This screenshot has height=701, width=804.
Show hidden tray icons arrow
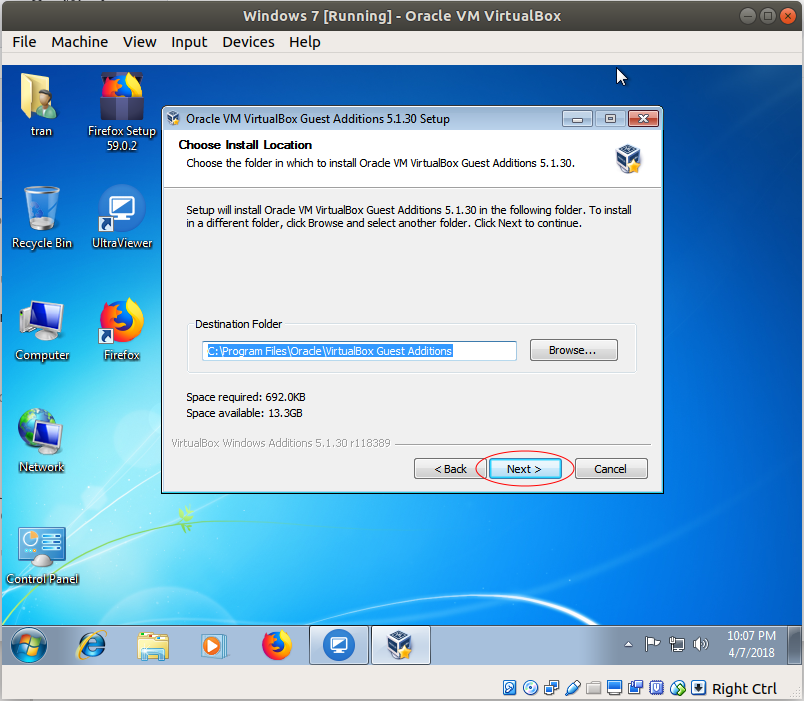628,645
